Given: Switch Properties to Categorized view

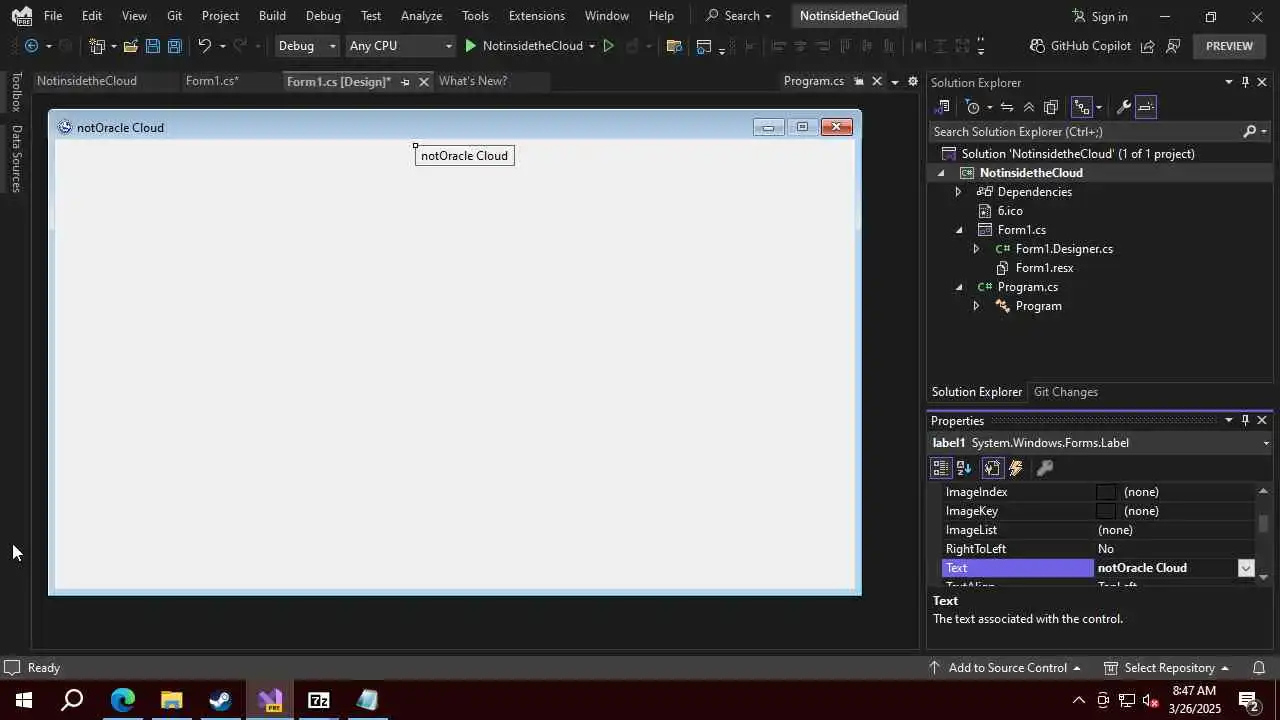Looking at the screenshot, I should [940, 468].
